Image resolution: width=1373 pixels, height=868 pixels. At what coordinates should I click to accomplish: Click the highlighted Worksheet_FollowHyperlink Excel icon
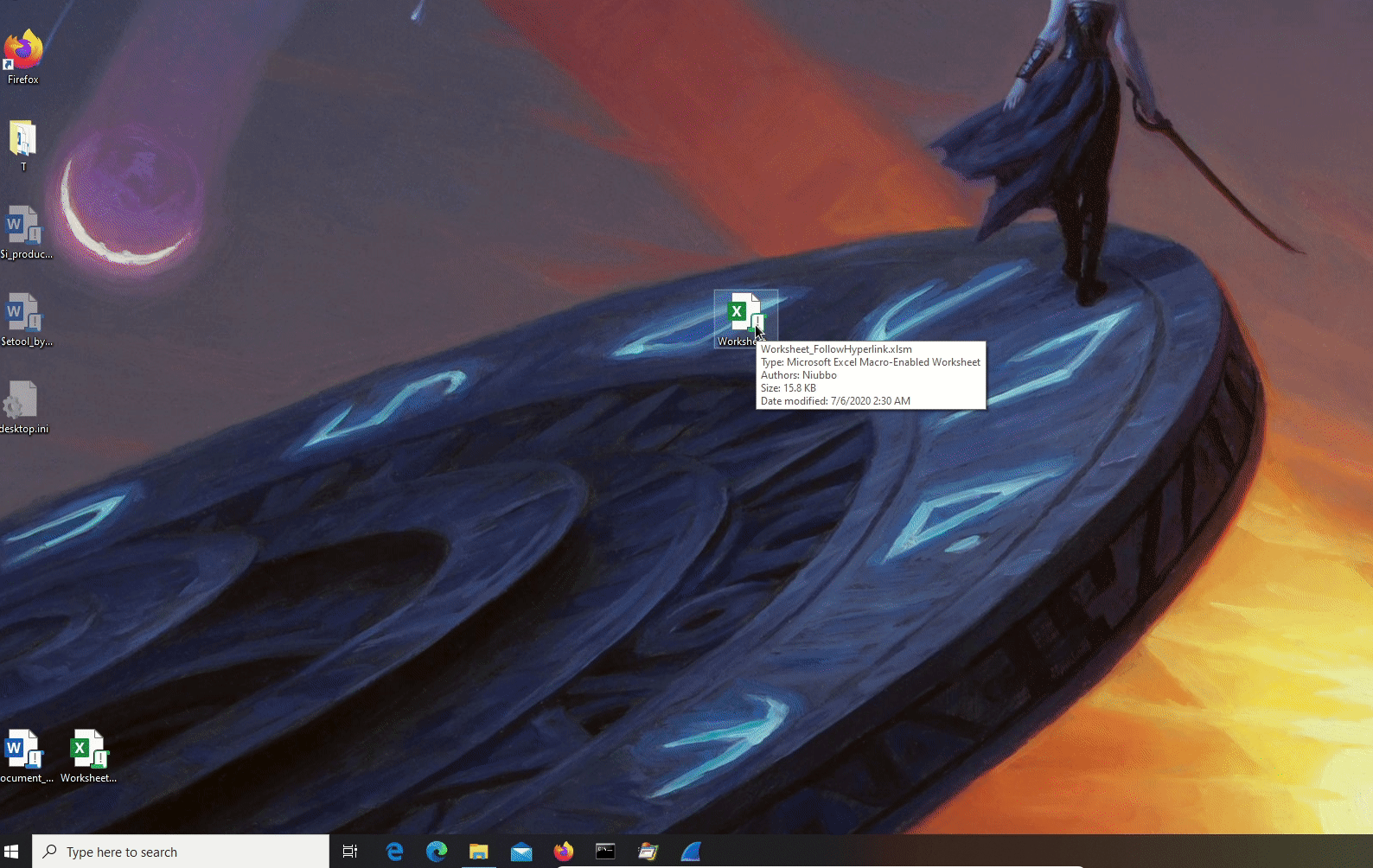[745, 319]
